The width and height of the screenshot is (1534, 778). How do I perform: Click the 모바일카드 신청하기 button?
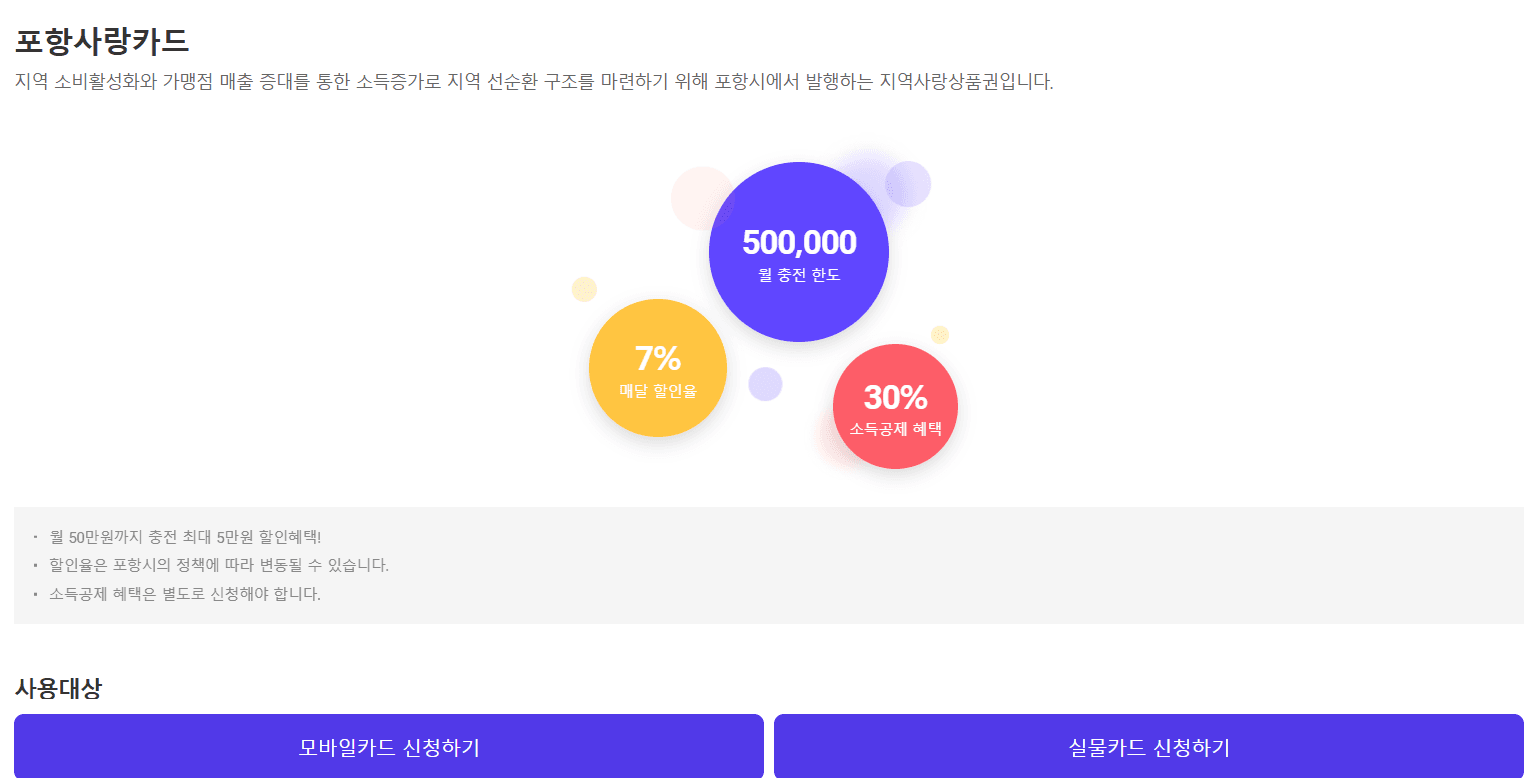pos(389,746)
